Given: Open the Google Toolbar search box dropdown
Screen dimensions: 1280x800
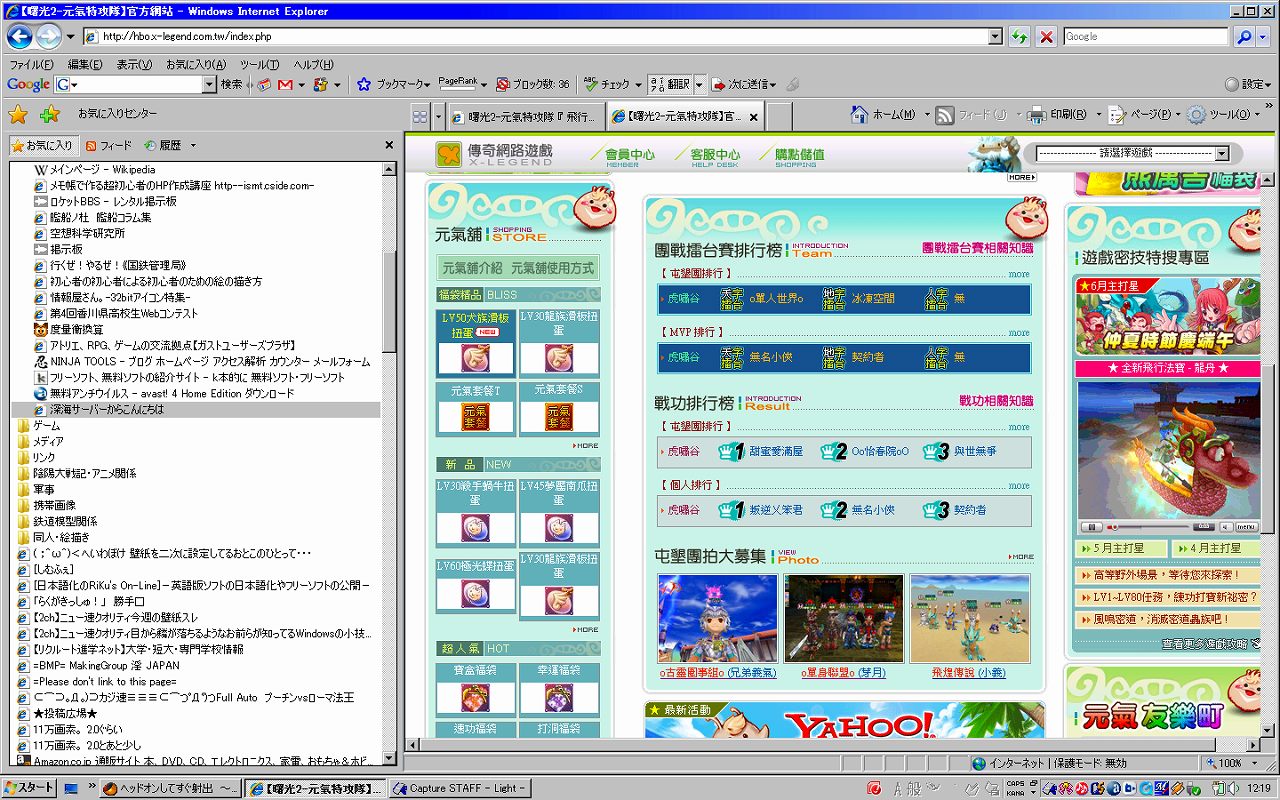Looking at the screenshot, I should [x=208, y=85].
